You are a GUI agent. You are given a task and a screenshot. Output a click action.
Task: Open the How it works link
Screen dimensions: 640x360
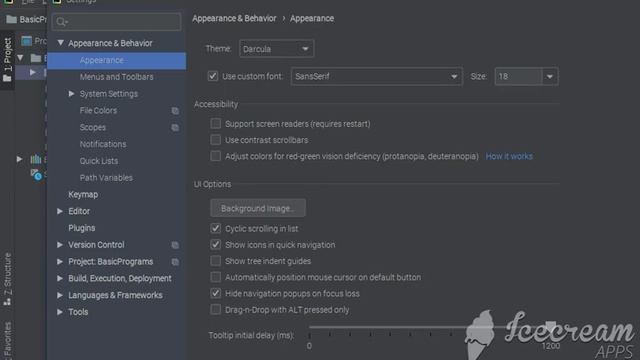[509, 156]
